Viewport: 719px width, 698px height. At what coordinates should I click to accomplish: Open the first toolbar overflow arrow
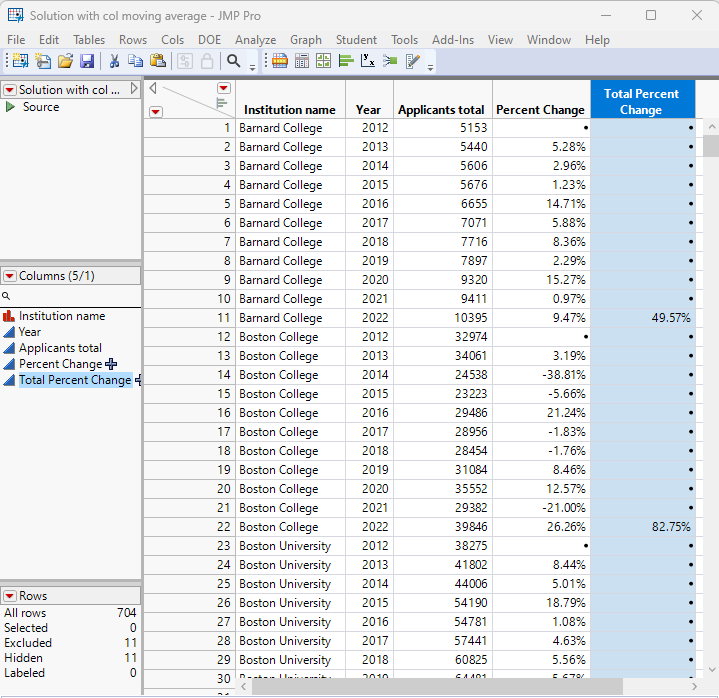[252, 68]
